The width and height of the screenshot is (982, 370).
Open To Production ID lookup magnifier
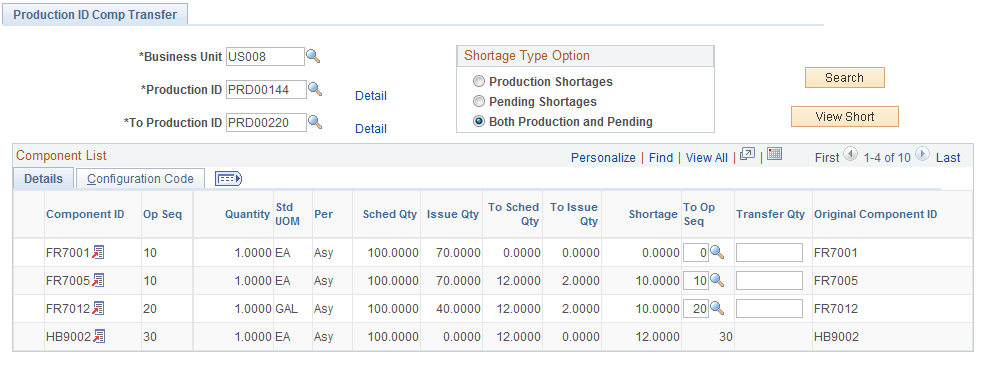tap(315, 123)
